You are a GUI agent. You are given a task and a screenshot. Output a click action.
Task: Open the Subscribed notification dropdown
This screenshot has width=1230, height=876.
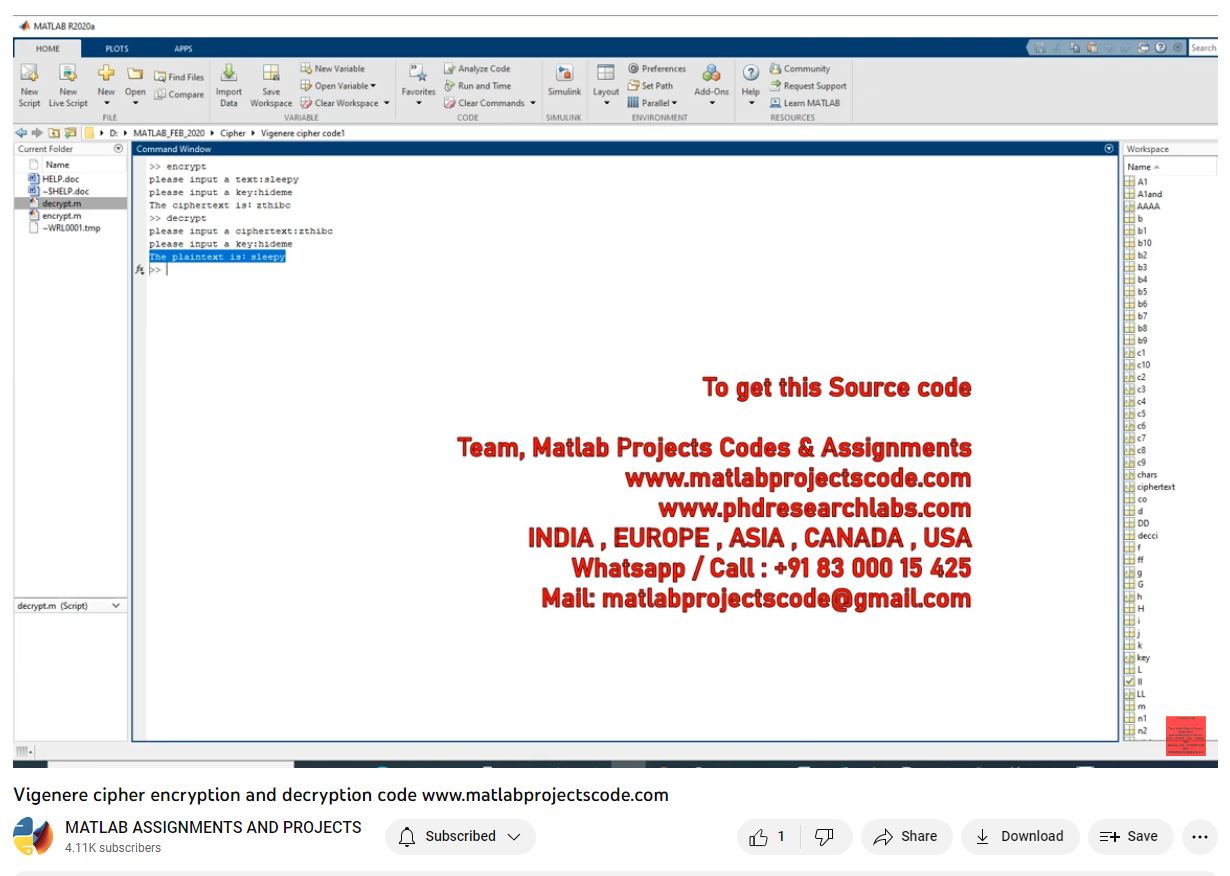click(460, 837)
